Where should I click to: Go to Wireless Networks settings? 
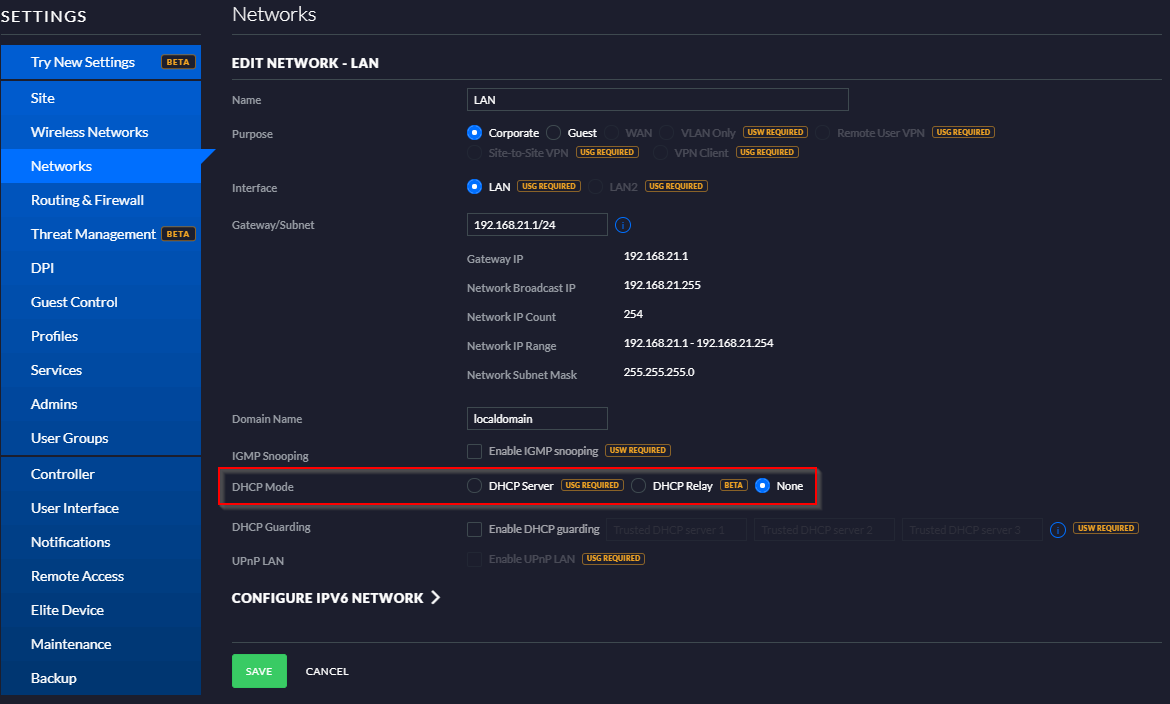tap(89, 132)
